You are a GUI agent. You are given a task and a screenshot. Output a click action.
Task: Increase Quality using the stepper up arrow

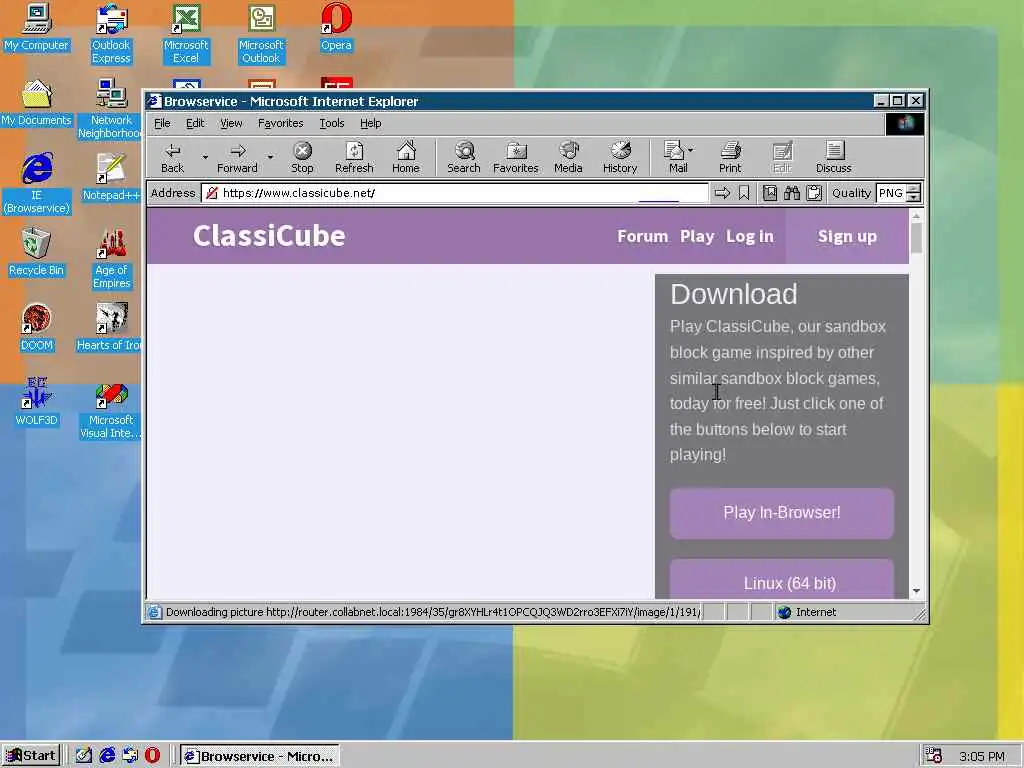(914, 189)
